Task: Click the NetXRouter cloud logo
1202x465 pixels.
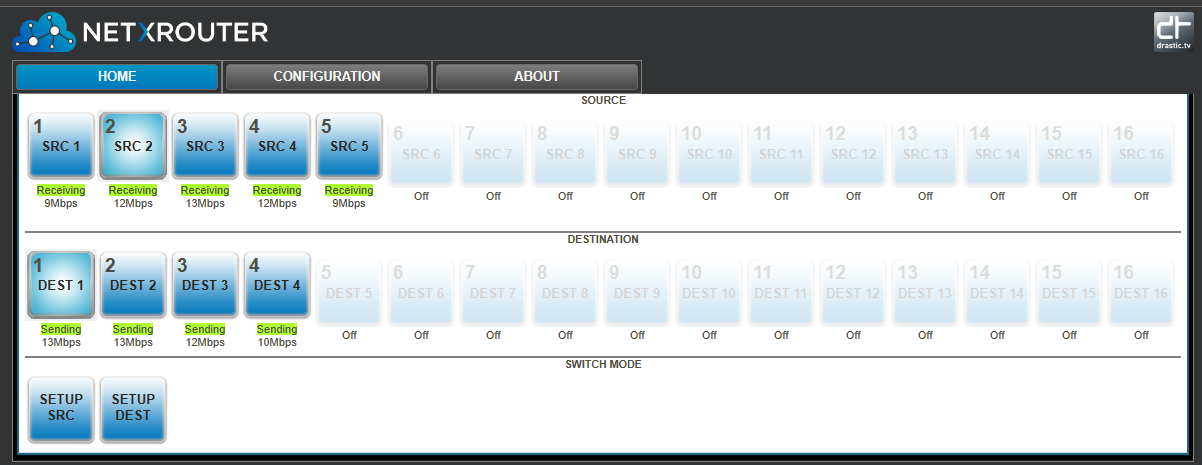Action: (x=43, y=31)
